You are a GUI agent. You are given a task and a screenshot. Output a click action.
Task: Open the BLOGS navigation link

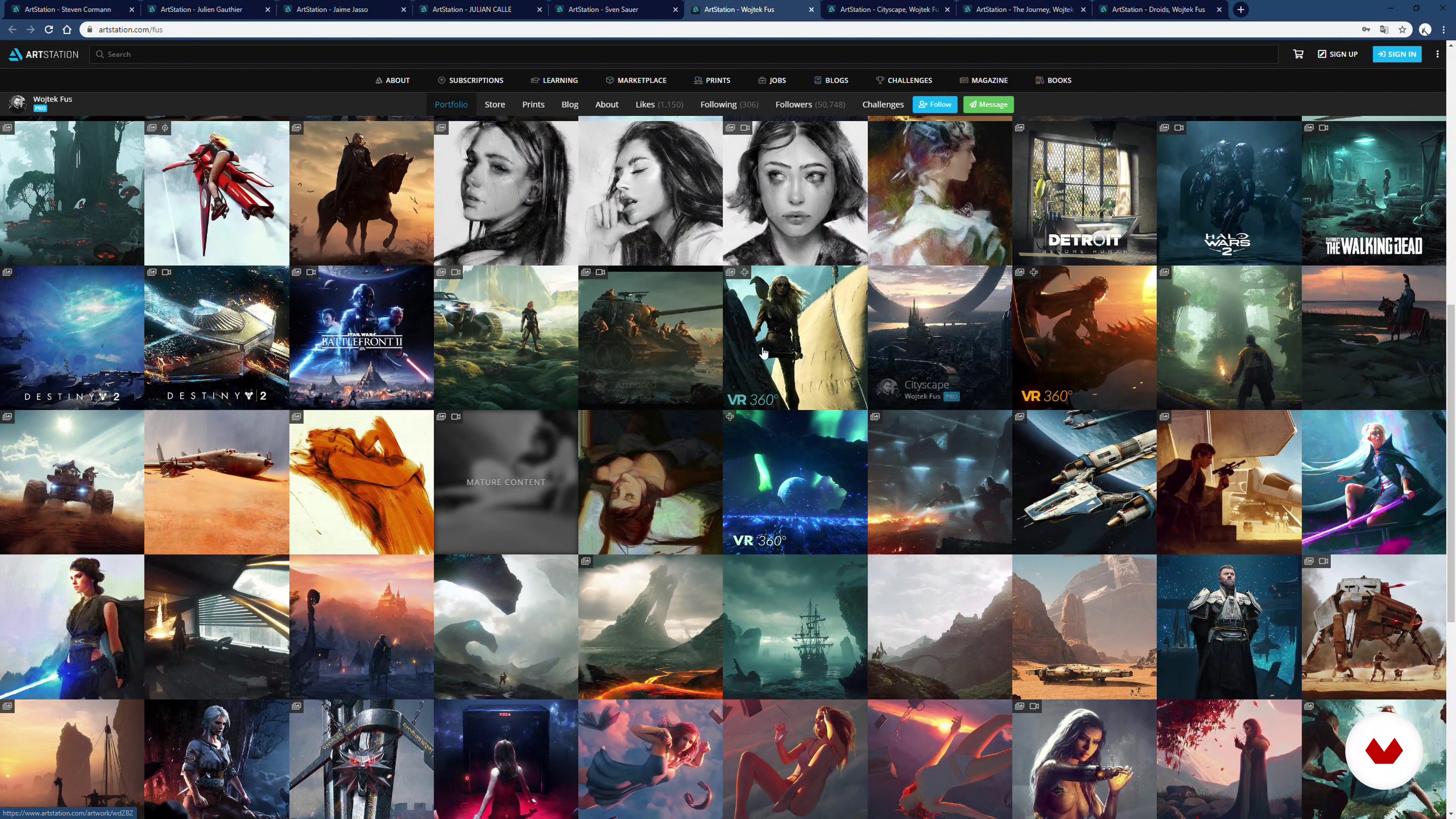pos(832,80)
